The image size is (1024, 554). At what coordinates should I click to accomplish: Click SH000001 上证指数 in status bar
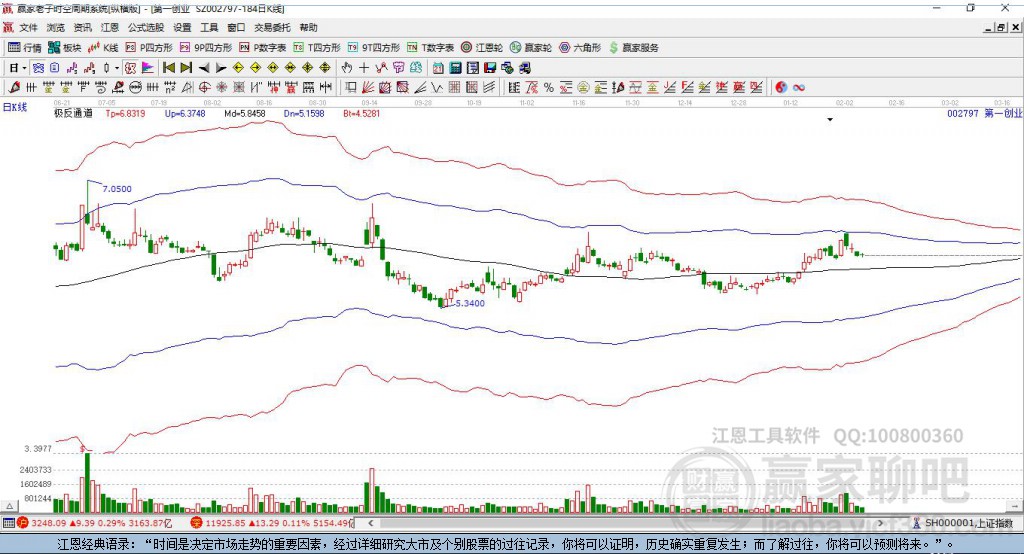pos(968,523)
